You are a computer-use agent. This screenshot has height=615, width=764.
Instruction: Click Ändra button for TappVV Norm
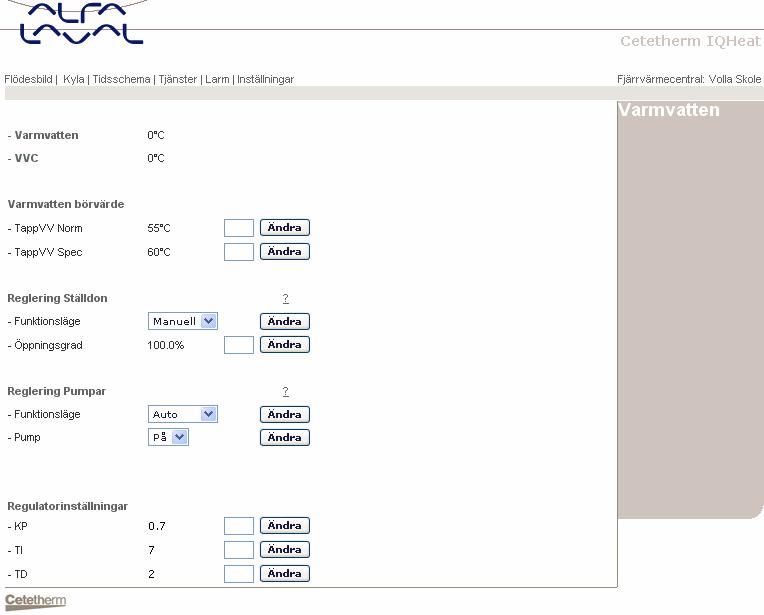(x=285, y=228)
